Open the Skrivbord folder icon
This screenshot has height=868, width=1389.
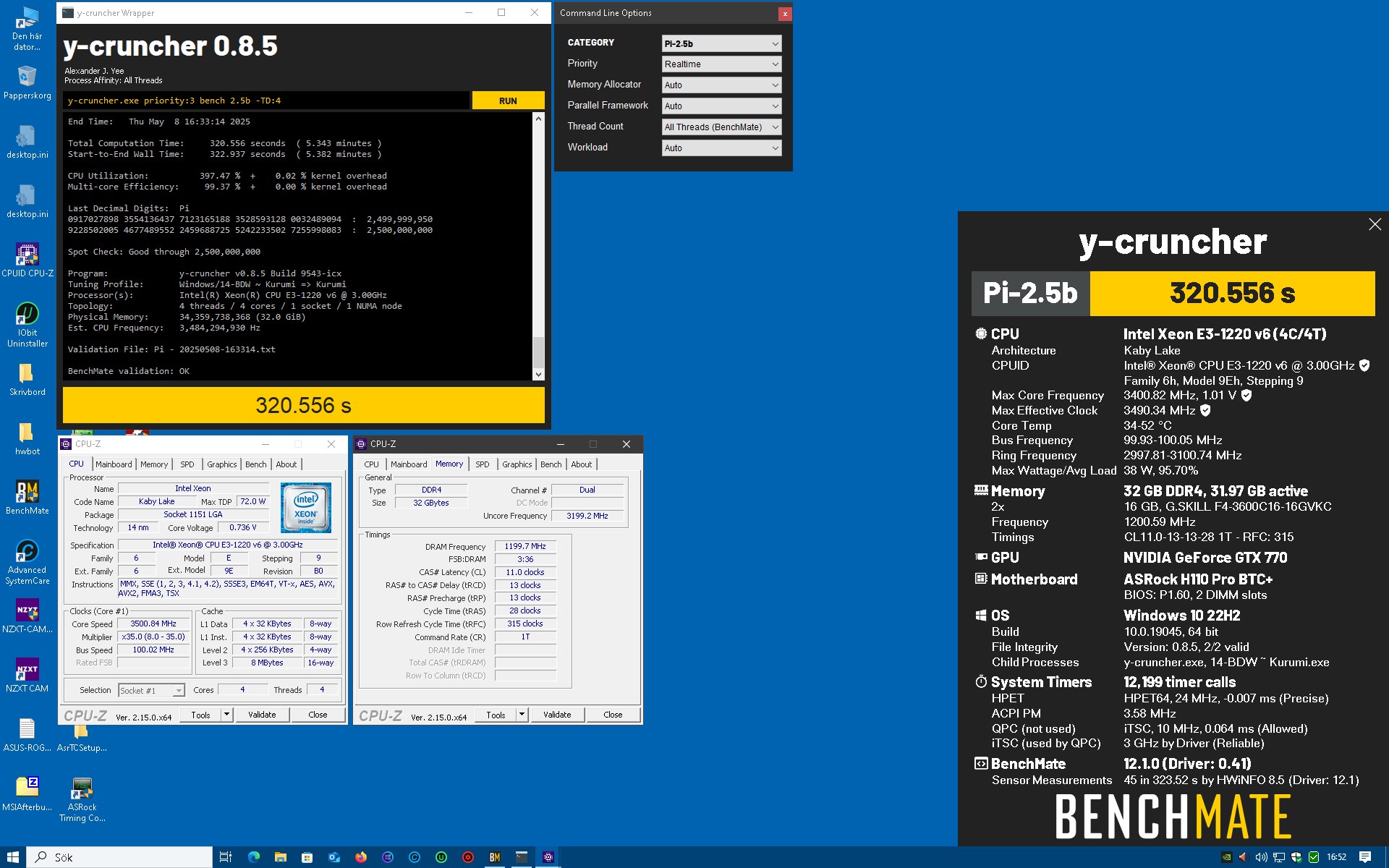pos(27,379)
